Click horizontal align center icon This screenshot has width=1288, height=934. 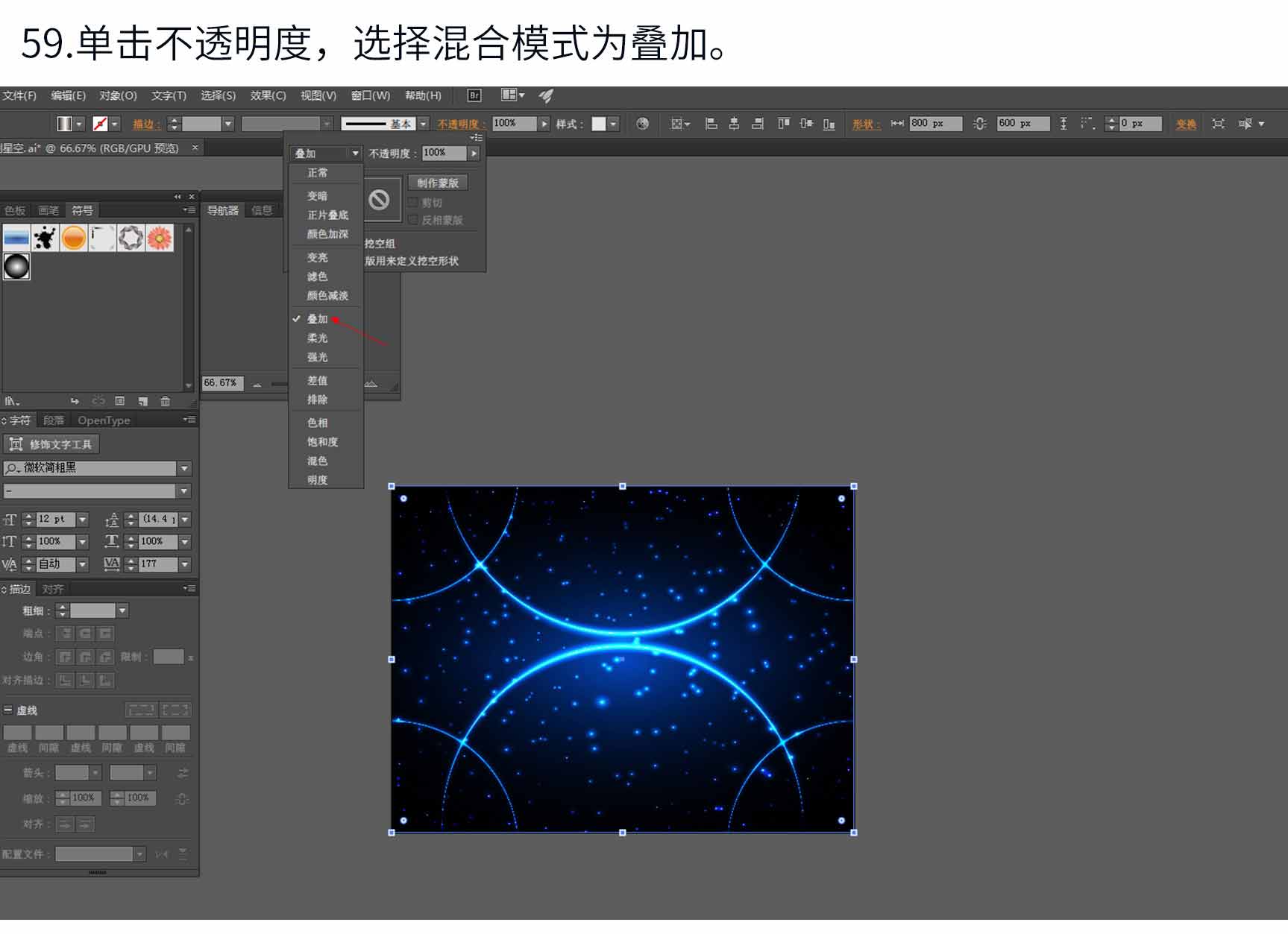click(735, 124)
